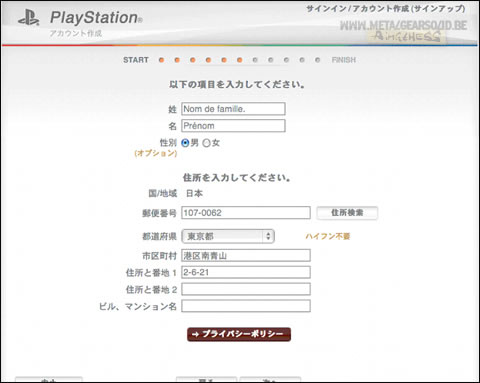Viewport: 480px width, 383px height.
Task: Click the last gray progress dot before FINISH
Action: [317, 60]
